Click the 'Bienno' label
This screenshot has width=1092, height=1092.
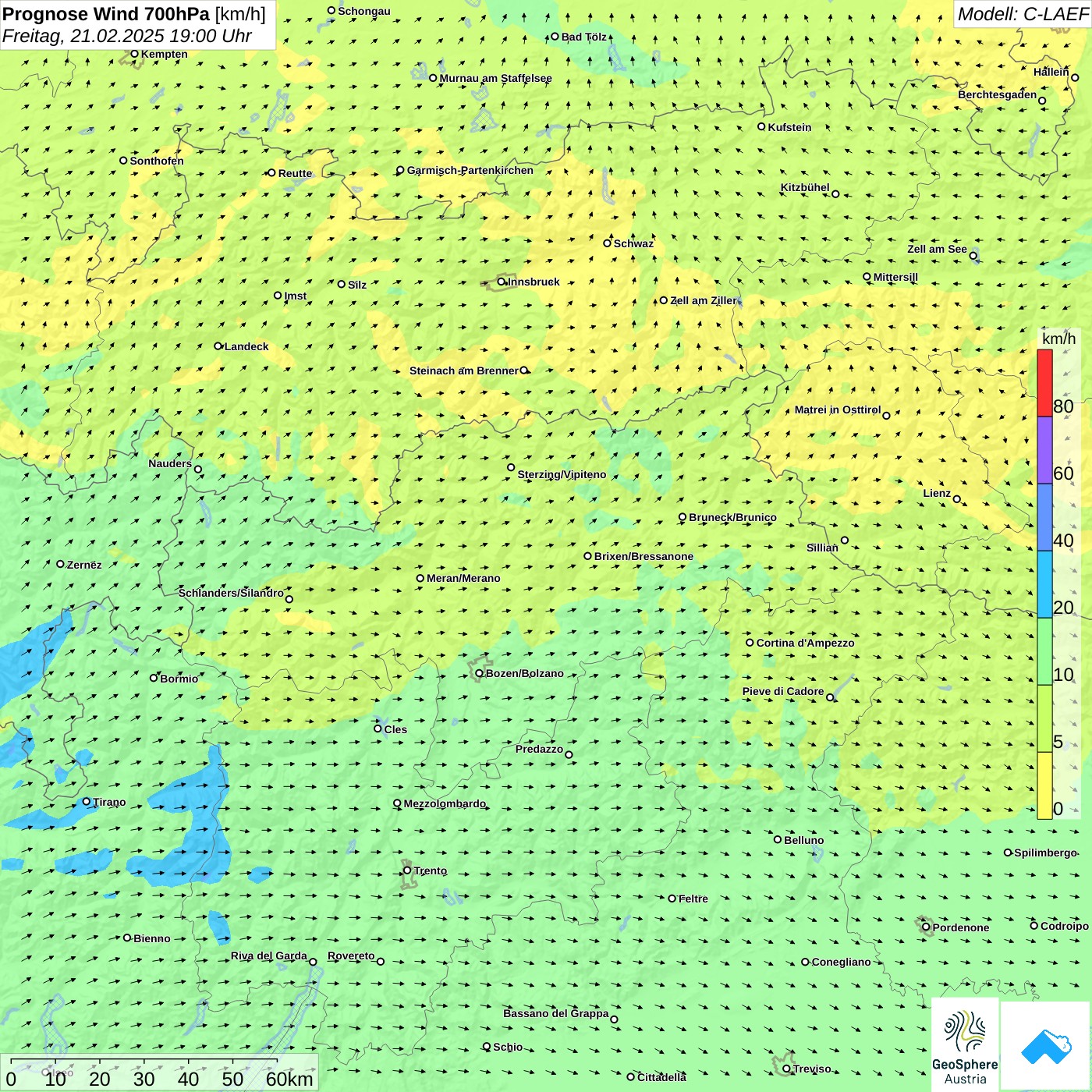[151, 938]
